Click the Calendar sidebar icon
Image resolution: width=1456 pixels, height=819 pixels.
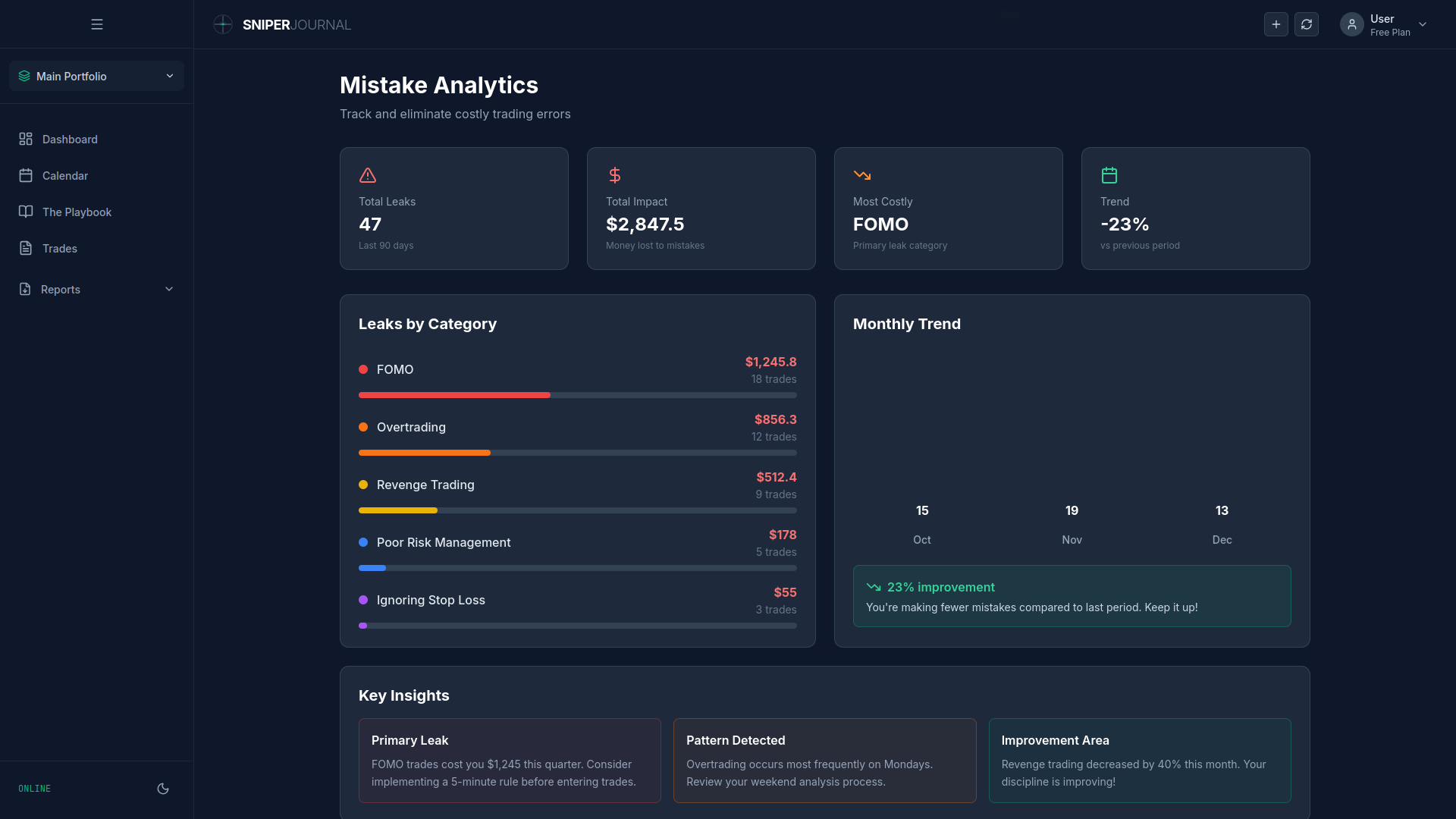[26, 175]
